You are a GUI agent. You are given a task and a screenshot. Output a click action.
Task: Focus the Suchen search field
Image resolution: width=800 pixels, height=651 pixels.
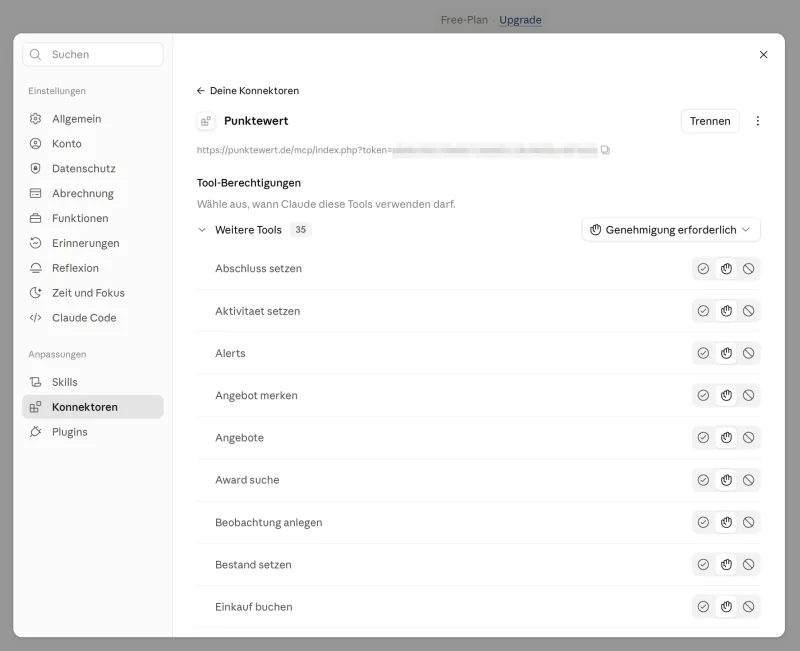pyautogui.click(x=93, y=55)
